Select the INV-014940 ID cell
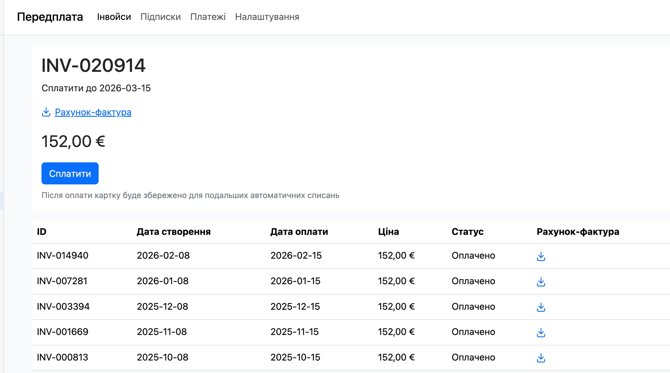The width and height of the screenshot is (670, 373). pos(62,256)
